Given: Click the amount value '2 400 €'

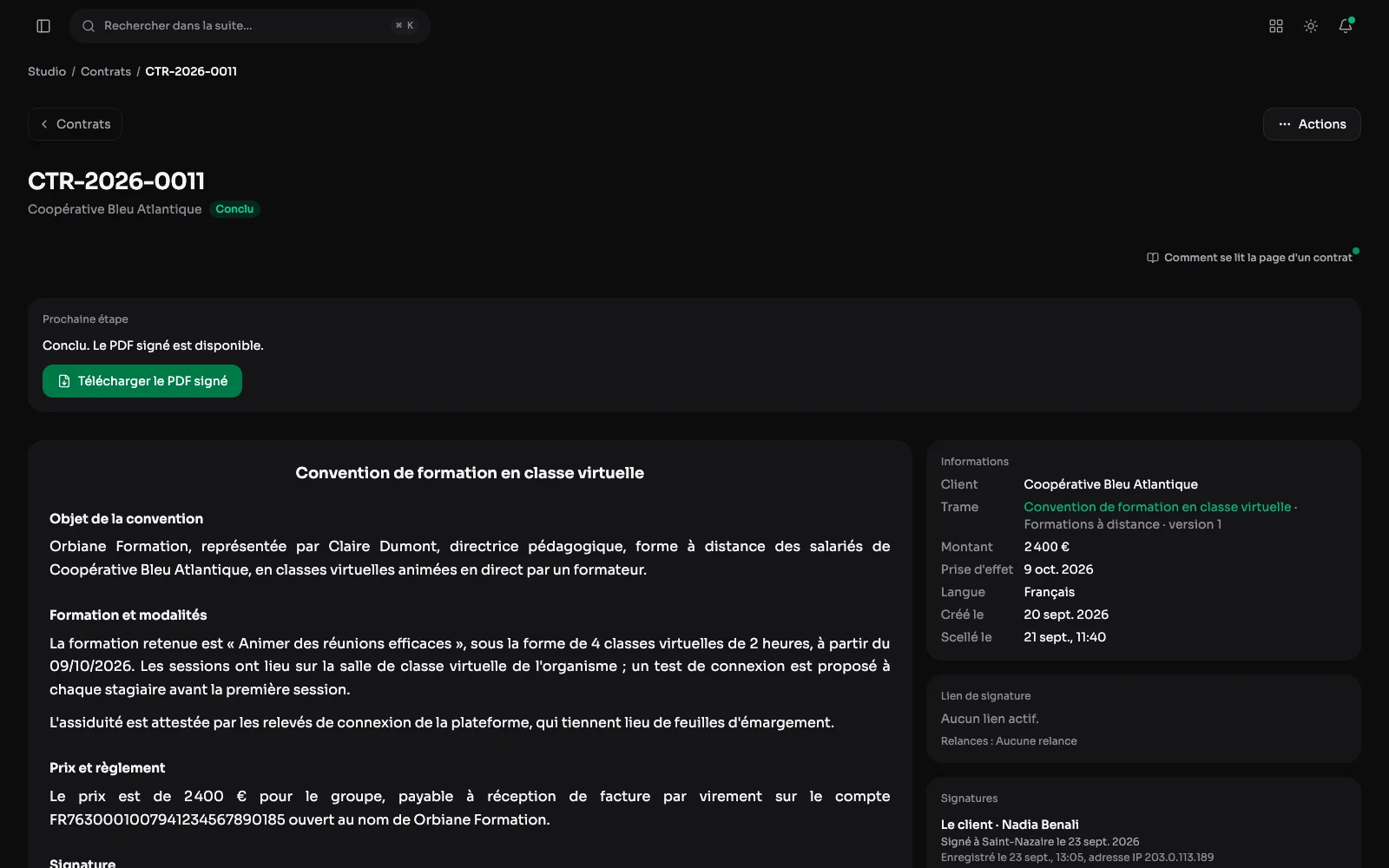Looking at the screenshot, I should pos(1046,547).
